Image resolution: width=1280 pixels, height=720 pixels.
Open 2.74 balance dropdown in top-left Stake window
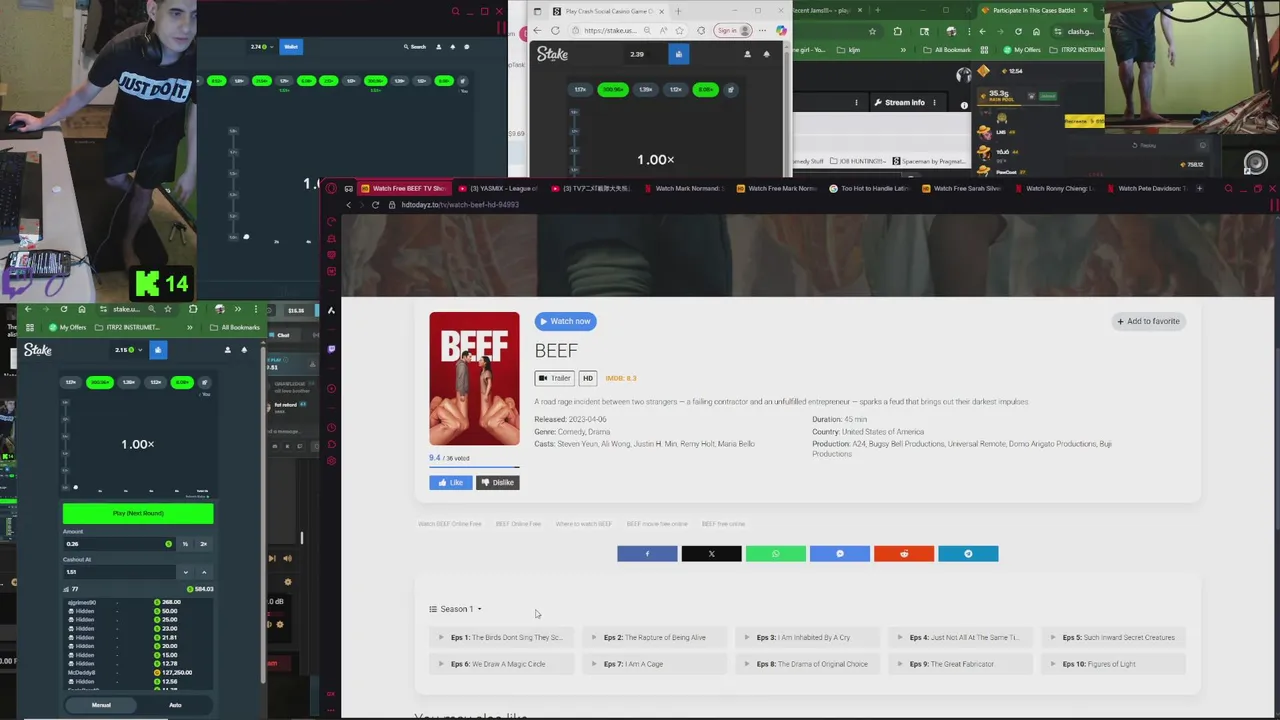pyautogui.click(x=262, y=46)
